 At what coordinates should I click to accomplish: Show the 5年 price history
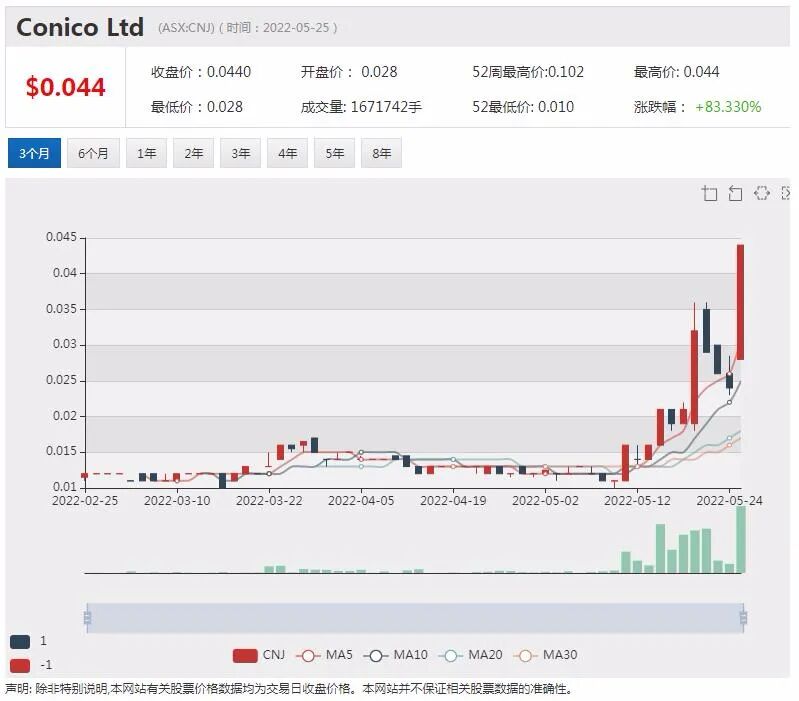pyautogui.click(x=334, y=153)
